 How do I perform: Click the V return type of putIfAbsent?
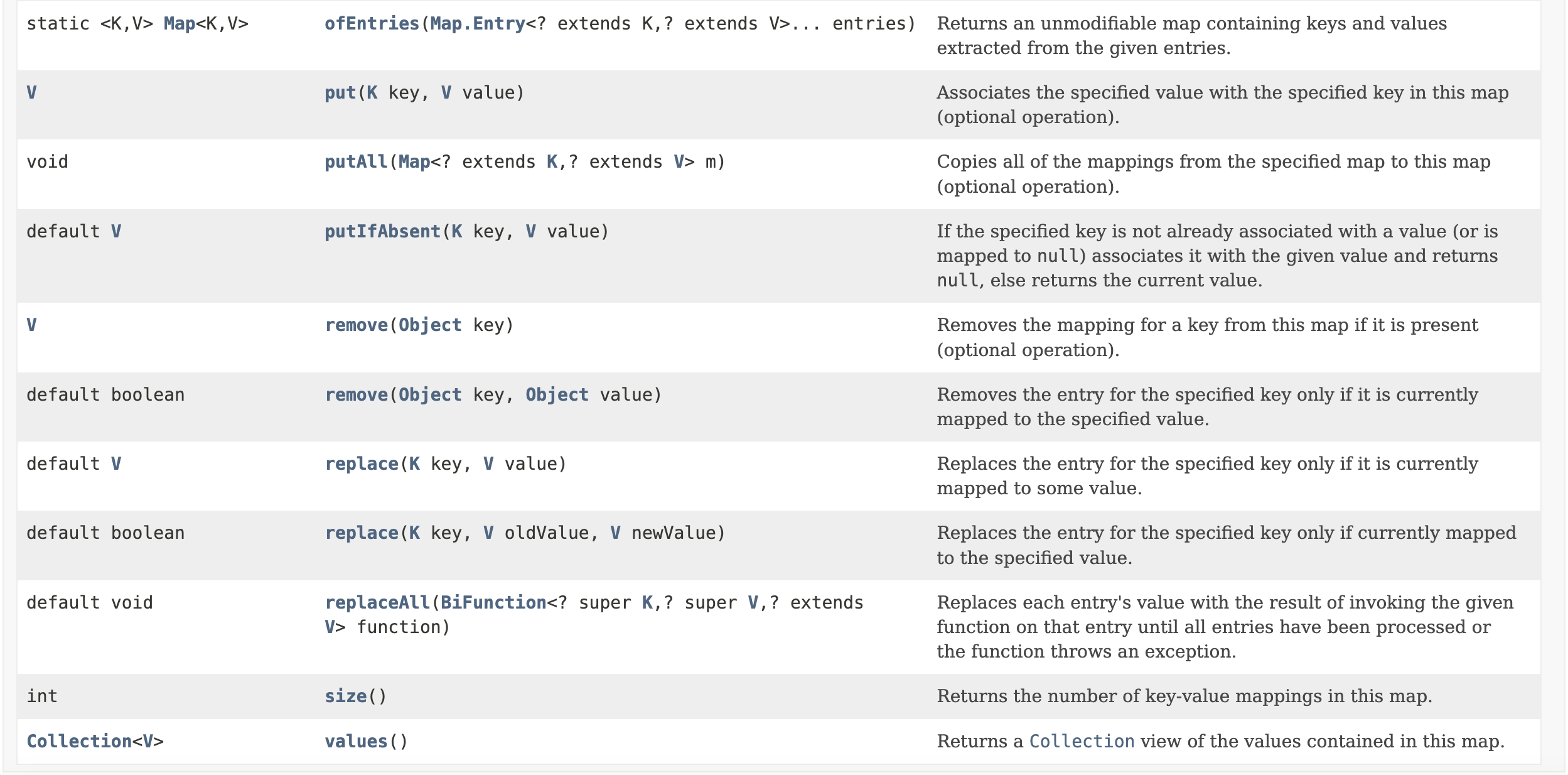pyautogui.click(x=116, y=232)
